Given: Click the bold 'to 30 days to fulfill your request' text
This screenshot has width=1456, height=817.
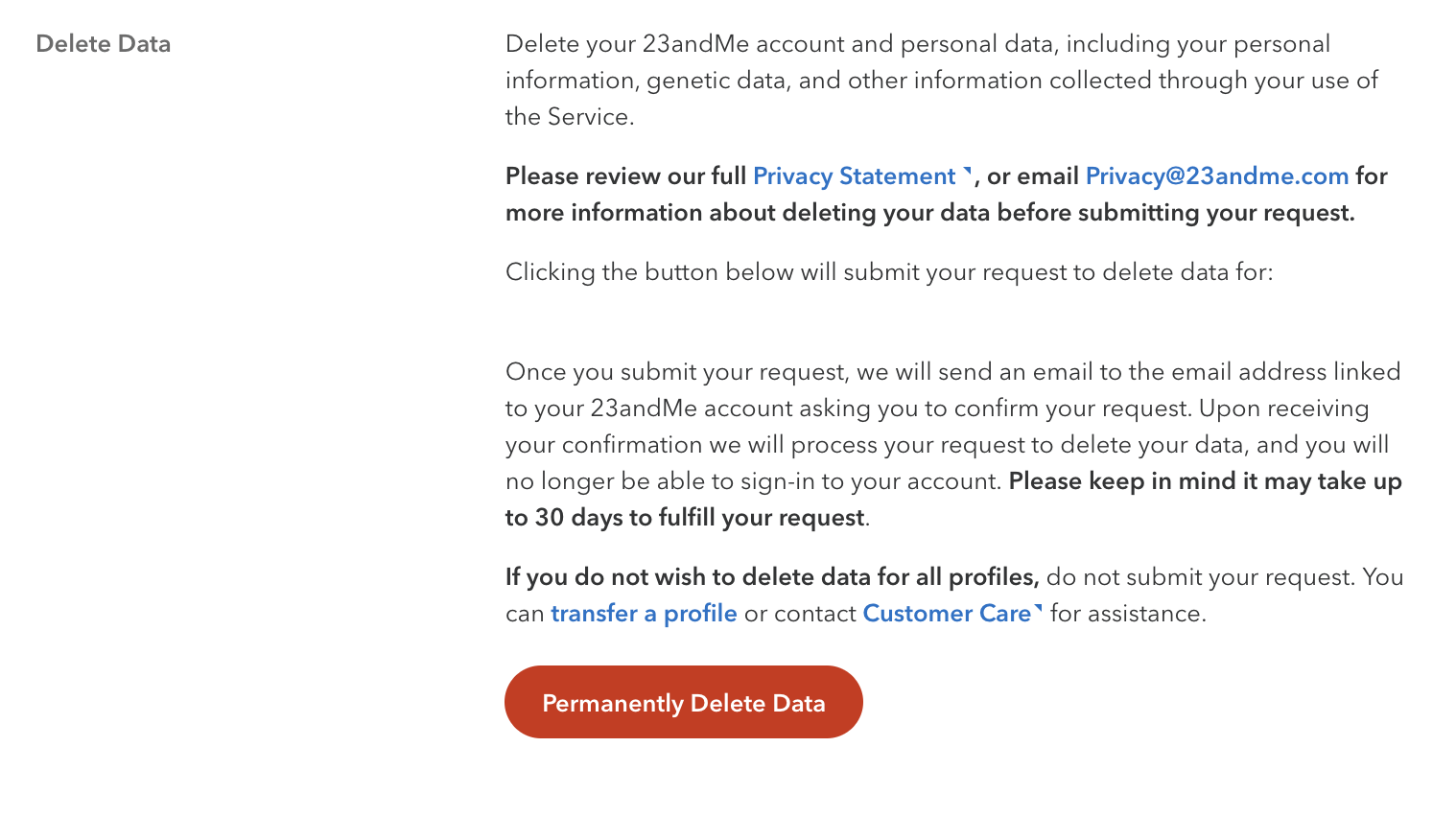Looking at the screenshot, I should (685, 518).
